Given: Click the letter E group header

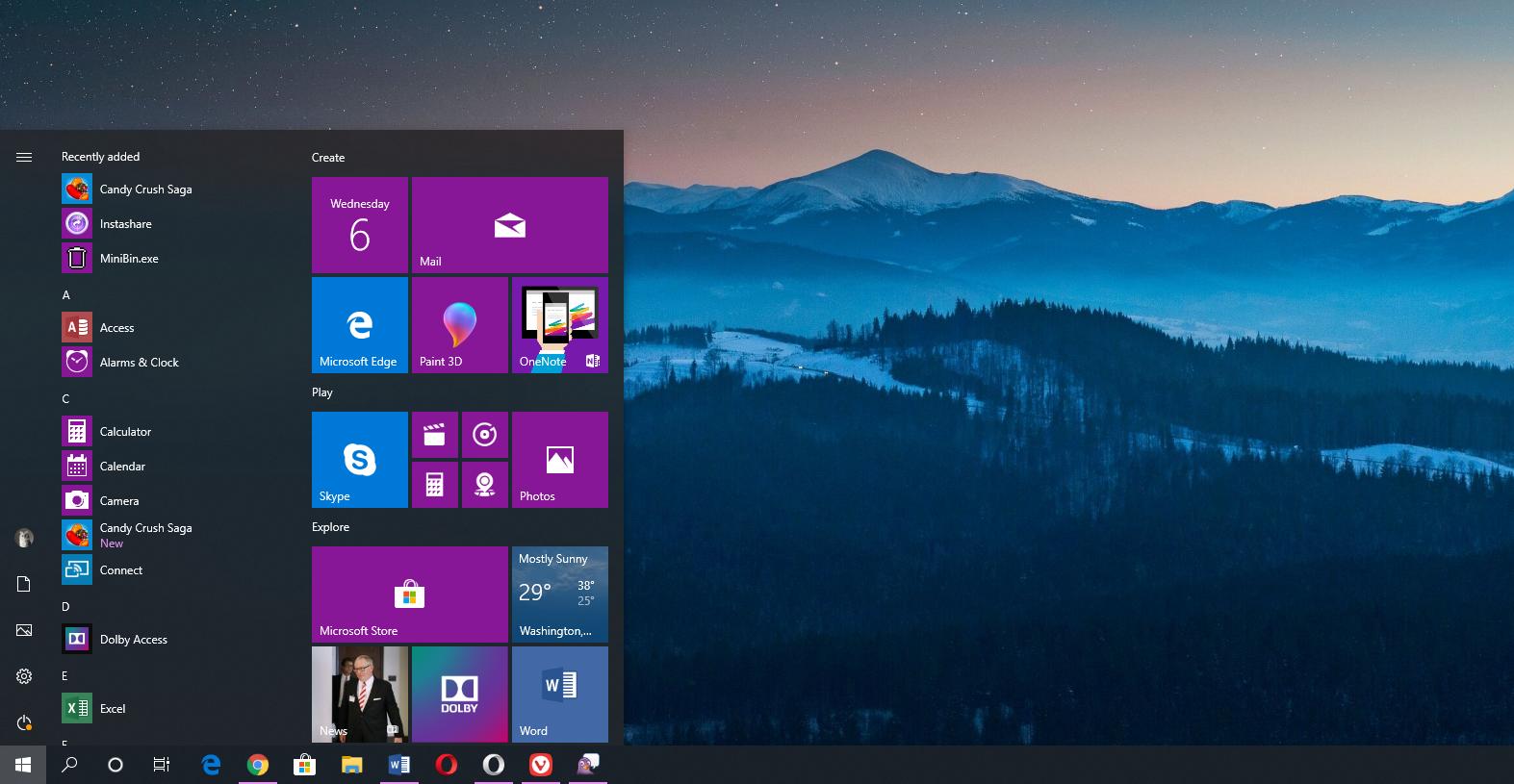Looking at the screenshot, I should pyautogui.click(x=65, y=676).
